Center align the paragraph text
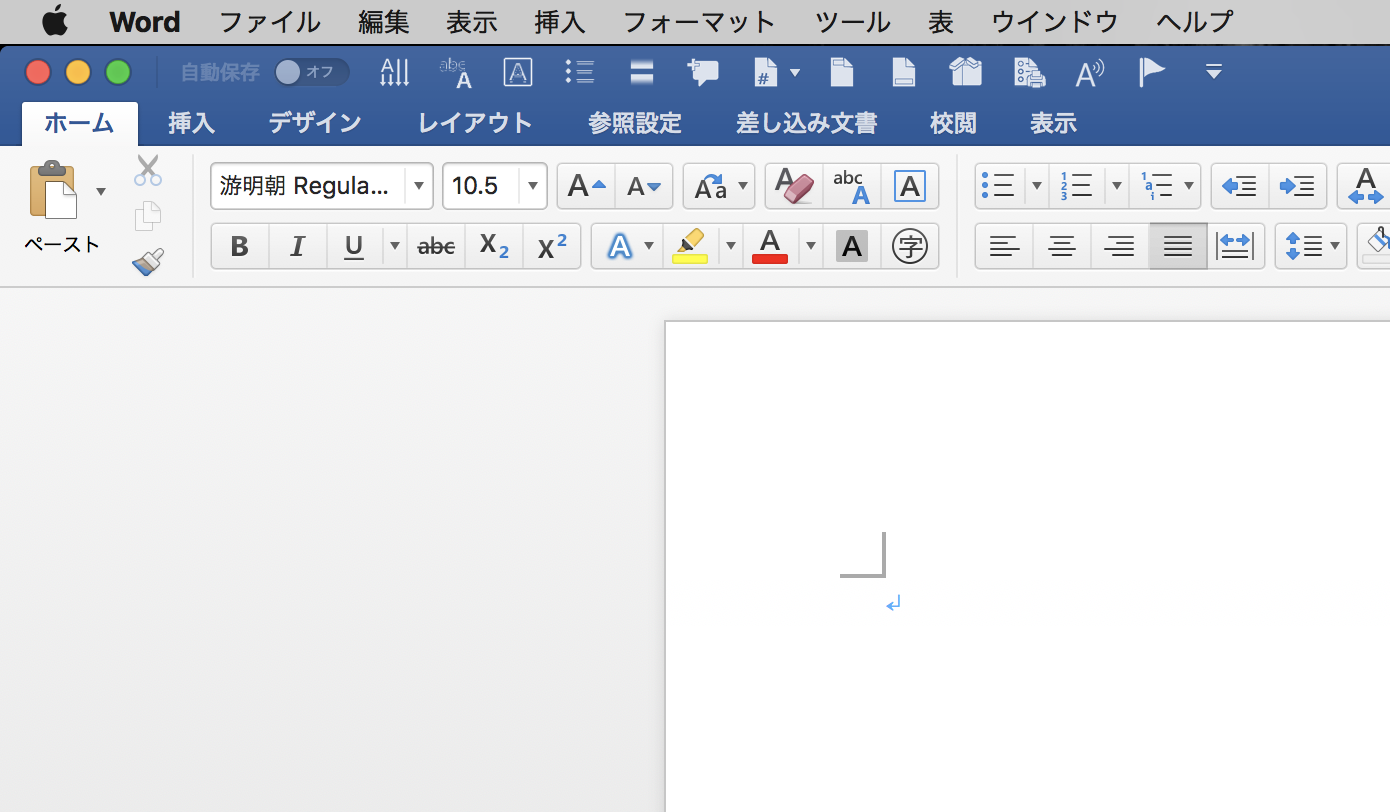The image size is (1390, 812). (x=1062, y=246)
